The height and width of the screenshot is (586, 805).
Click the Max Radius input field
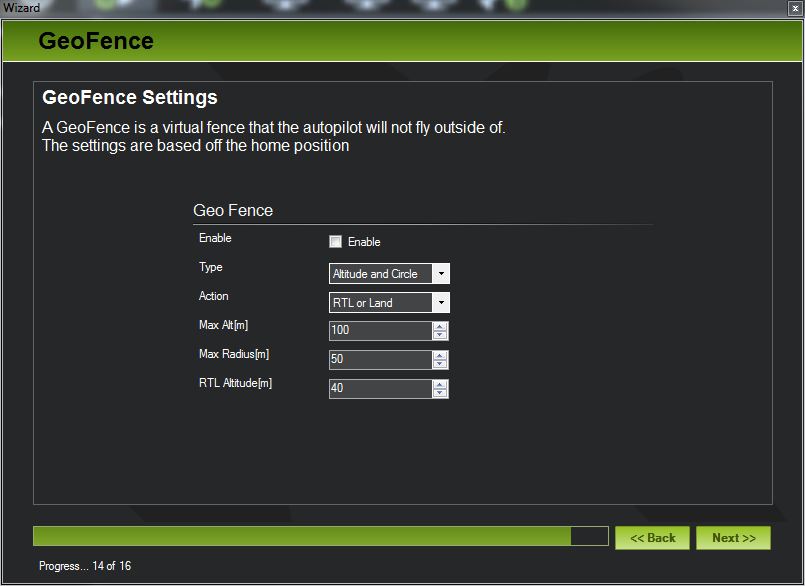pyautogui.click(x=380, y=360)
